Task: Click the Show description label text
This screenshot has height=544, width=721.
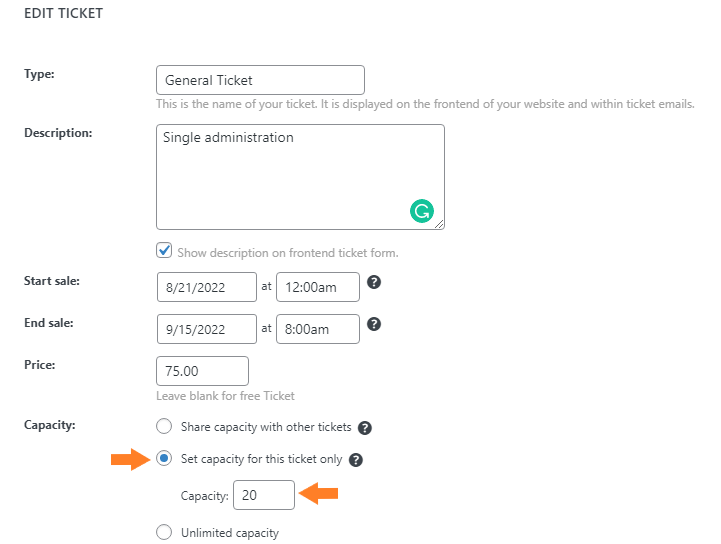Action: tap(288, 253)
